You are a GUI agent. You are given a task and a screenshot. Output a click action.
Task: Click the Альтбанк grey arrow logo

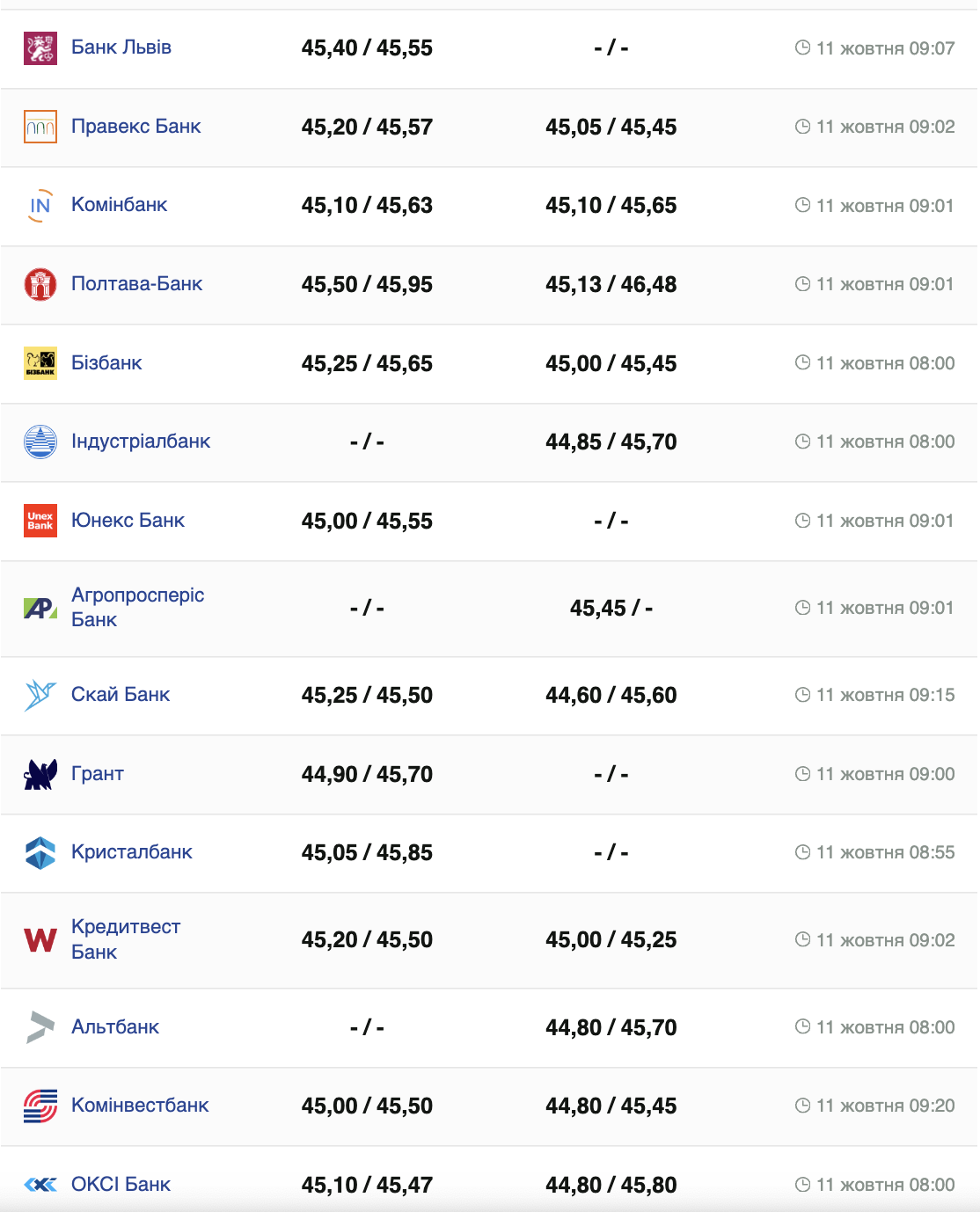tap(40, 1027)
